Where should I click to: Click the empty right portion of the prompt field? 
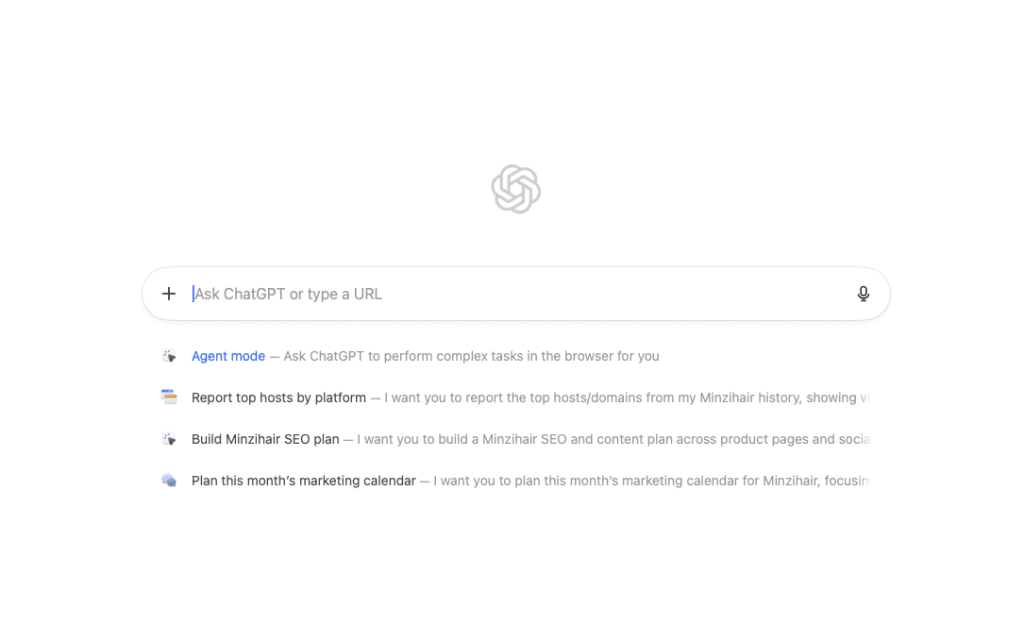(700, 294)
